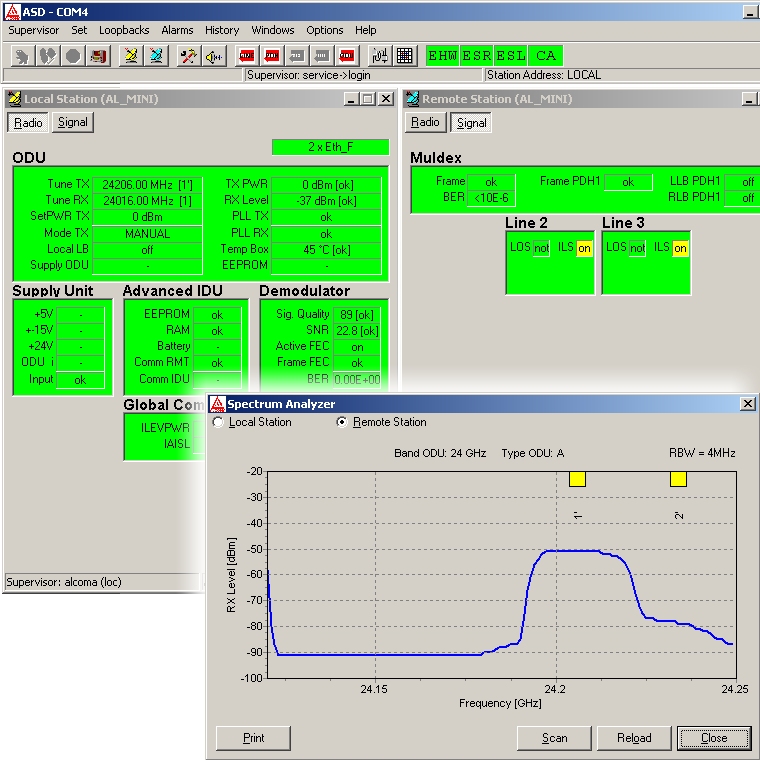Viewport: 760px width, 760px height.
Task: Click the Tune TX 24206.00 MHz field
Action: click(x=147, y=185)
